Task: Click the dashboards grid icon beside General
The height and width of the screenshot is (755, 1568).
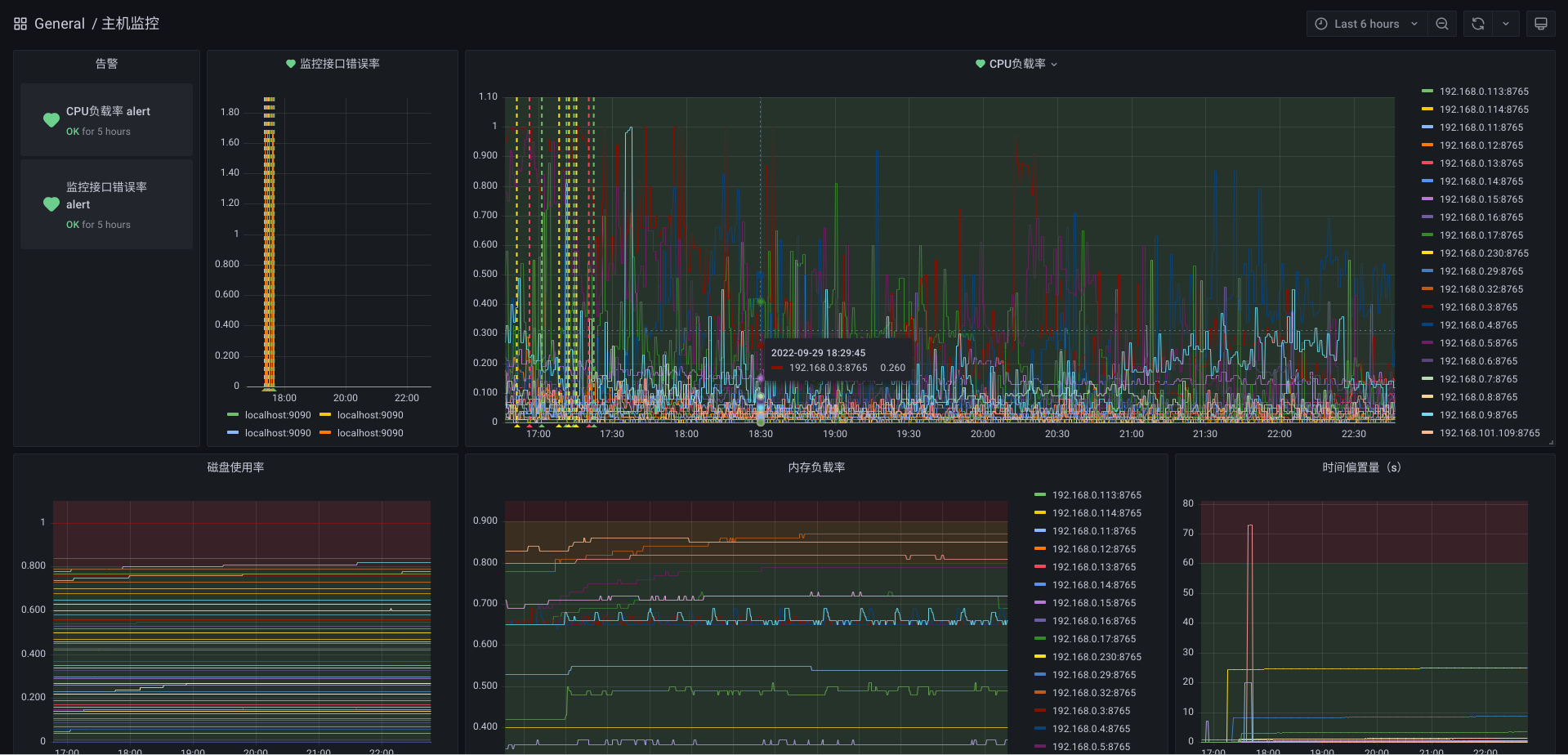Action: (20, 24)
